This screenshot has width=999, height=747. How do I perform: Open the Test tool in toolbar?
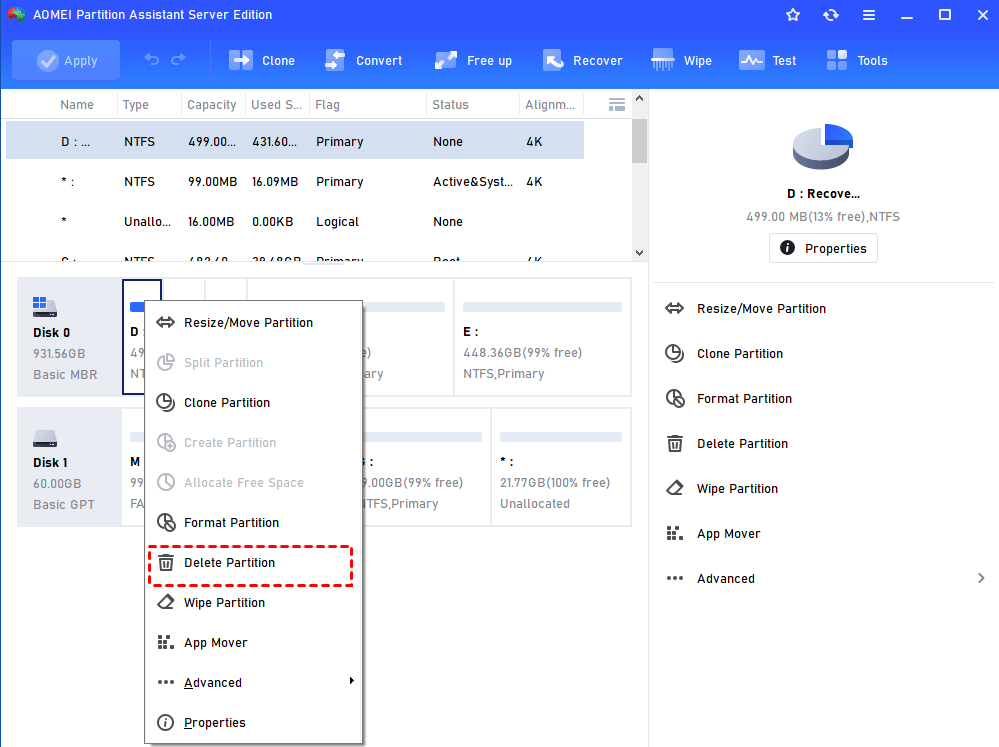coord(768,61)
